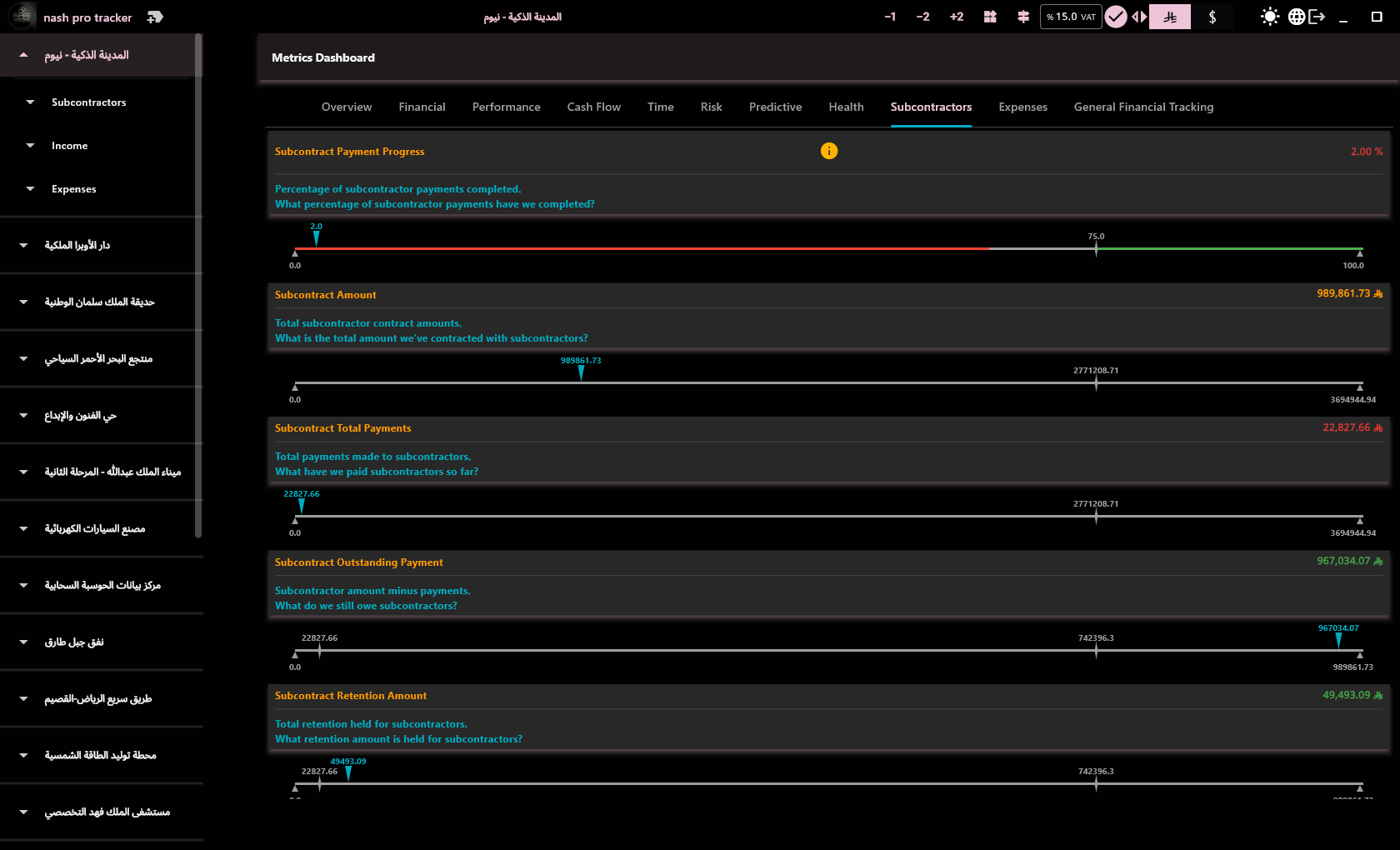Viewport: 1400px width, 850px height.
Task: Expand مصنع السيارات الكهربائية project
Action: (23, 528)
